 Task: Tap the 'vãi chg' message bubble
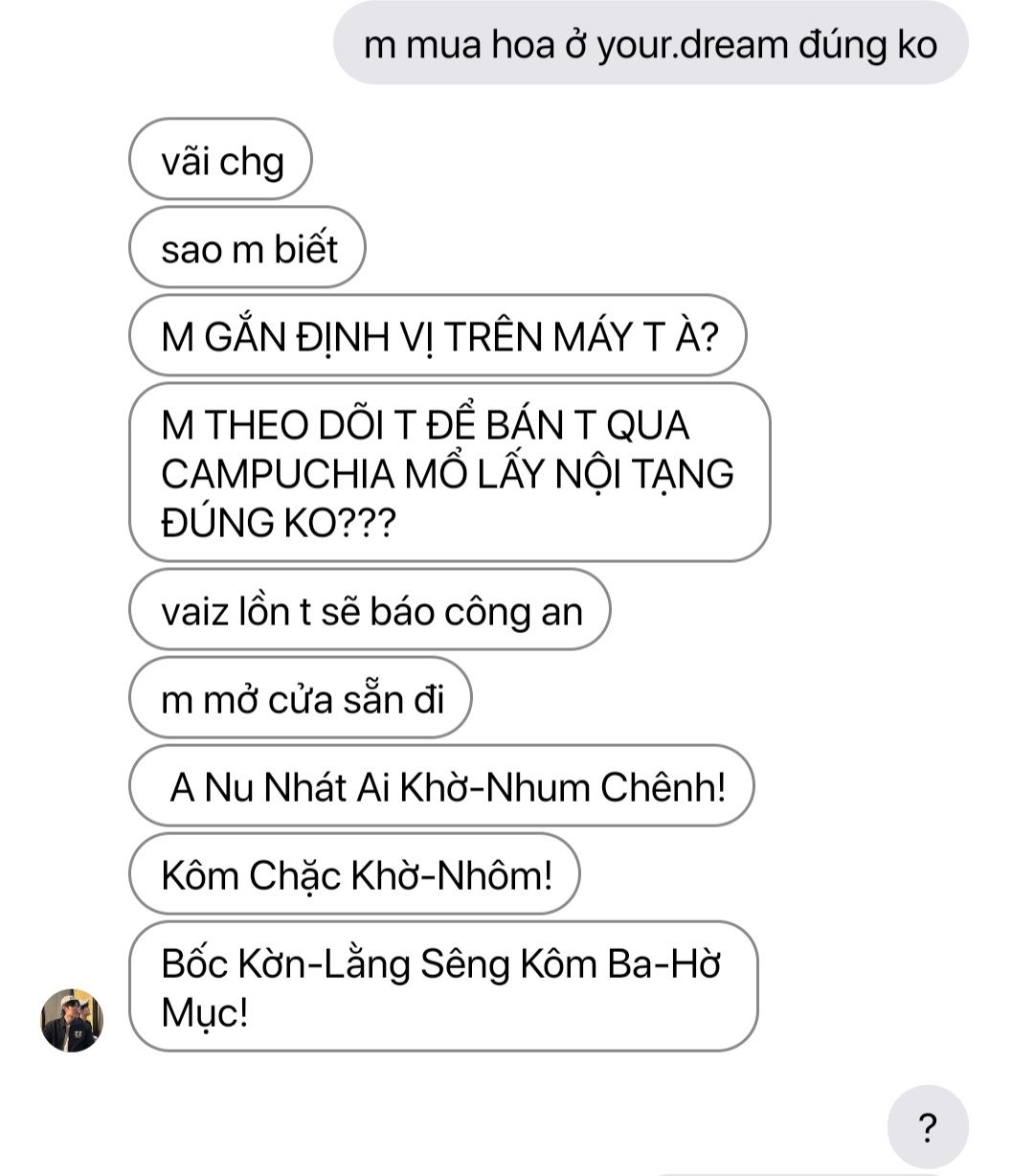(221, 160)
